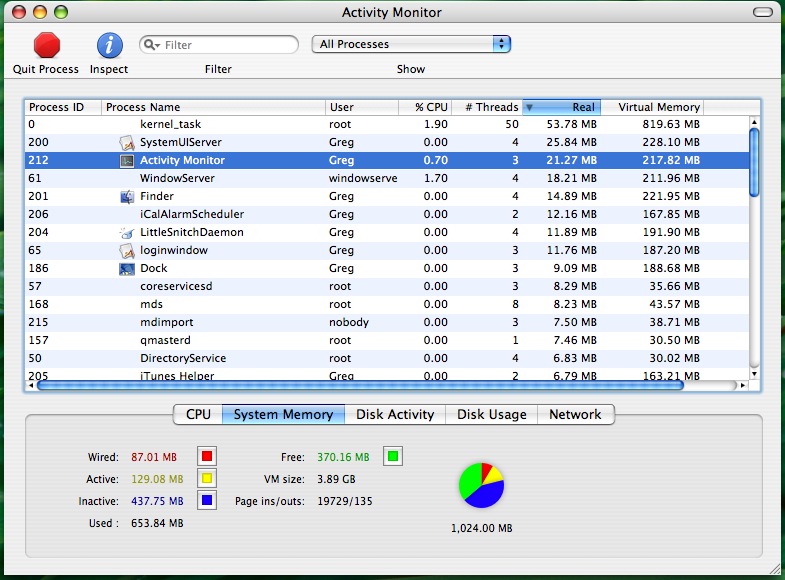Select the Dock process icon
Image resolution: width=785 pixels, height=580 pixels.
point(127,269)
